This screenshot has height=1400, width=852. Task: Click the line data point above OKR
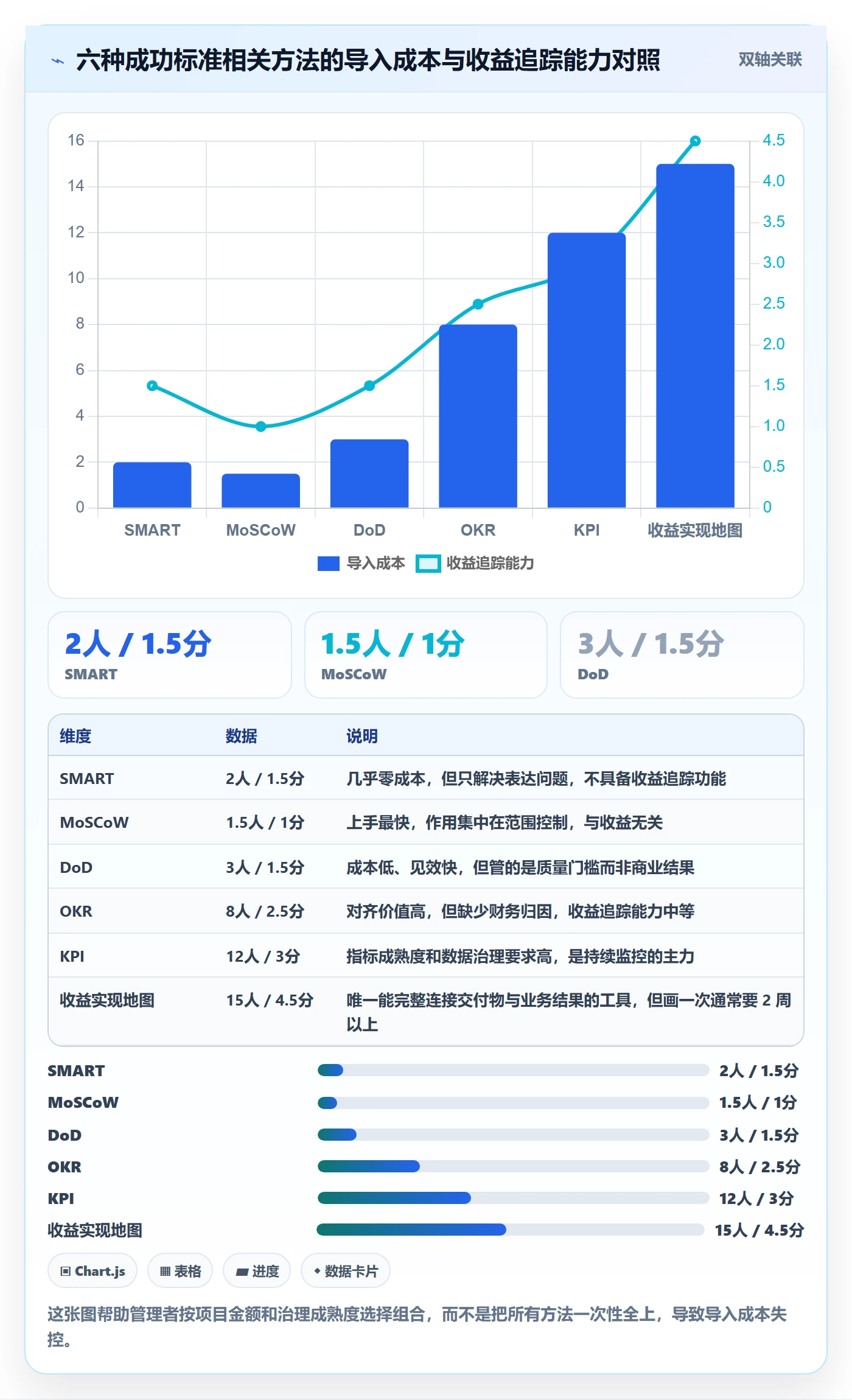(x=478, y=304)
